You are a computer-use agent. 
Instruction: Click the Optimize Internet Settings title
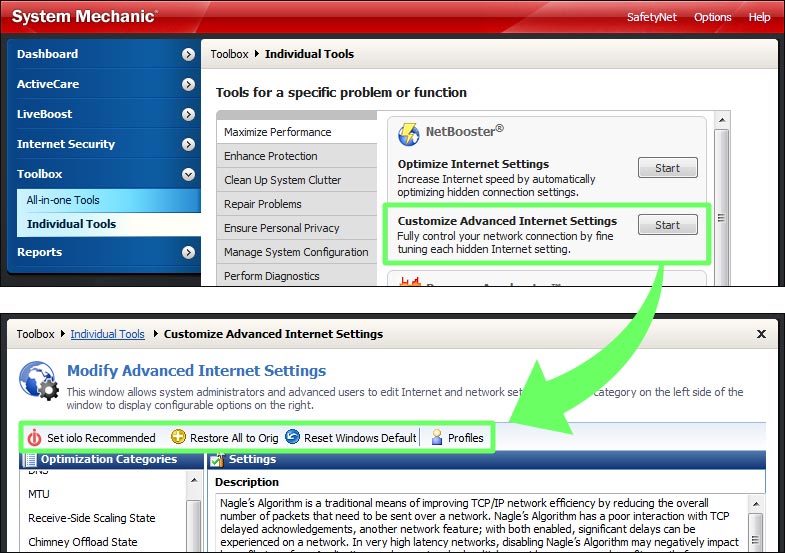pyautogui.click(x=473, y=164)
